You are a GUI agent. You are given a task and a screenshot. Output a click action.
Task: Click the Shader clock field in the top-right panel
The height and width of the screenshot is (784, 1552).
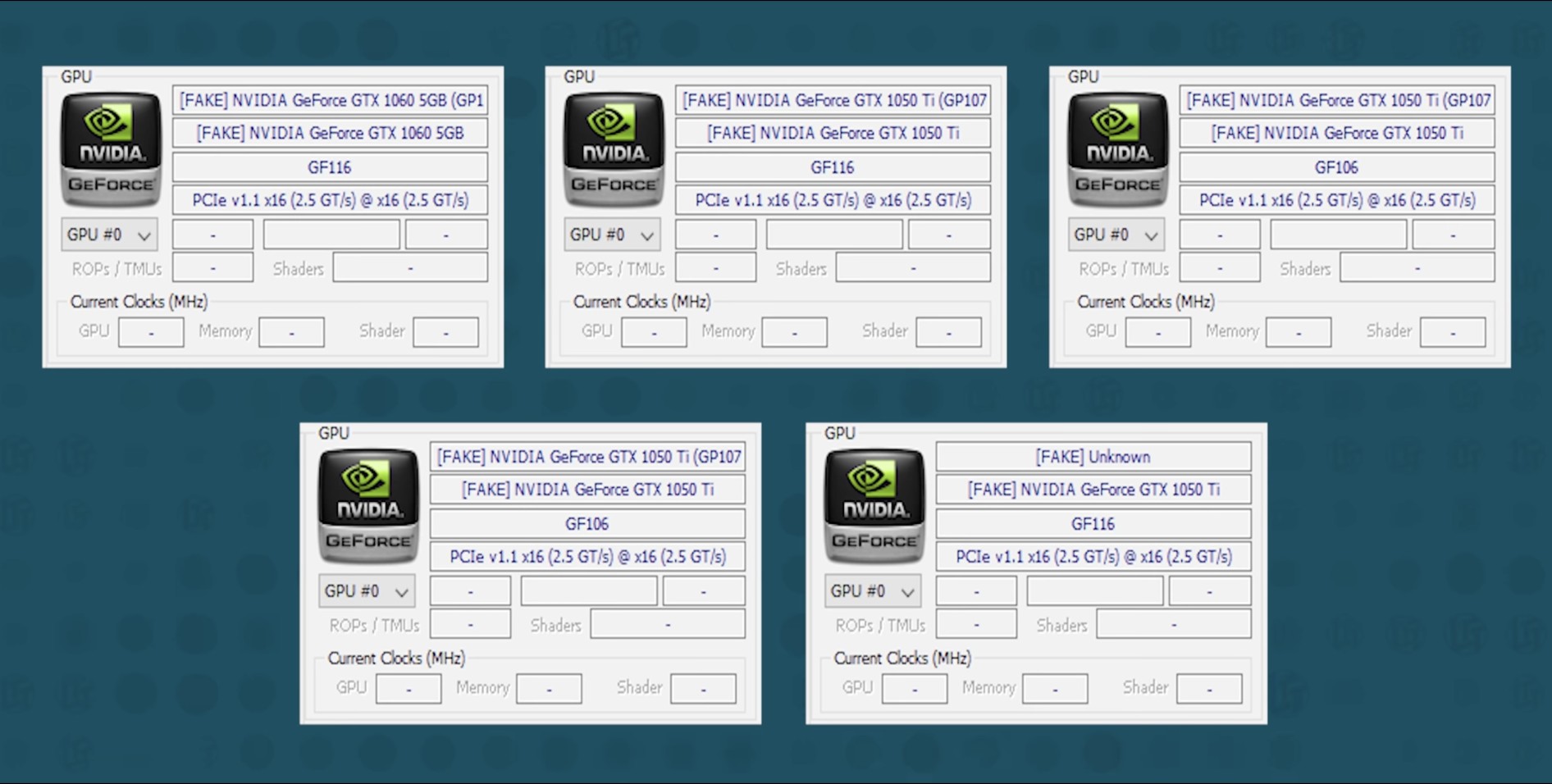point(1452,332)
